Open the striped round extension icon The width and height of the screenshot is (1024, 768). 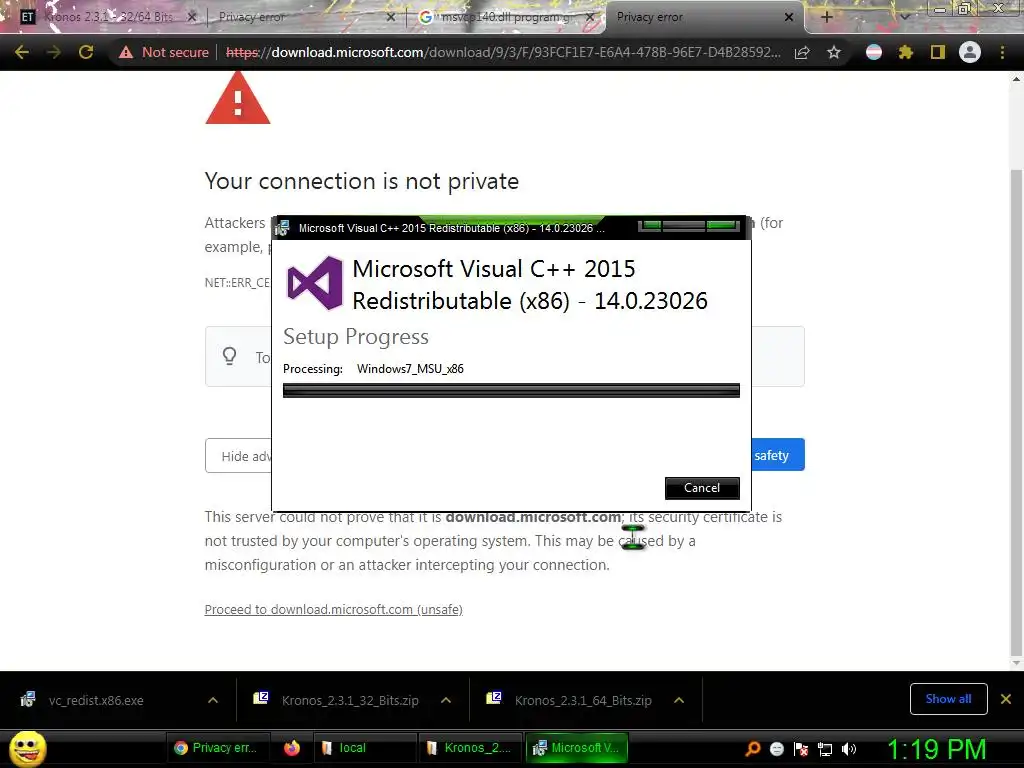874,52
